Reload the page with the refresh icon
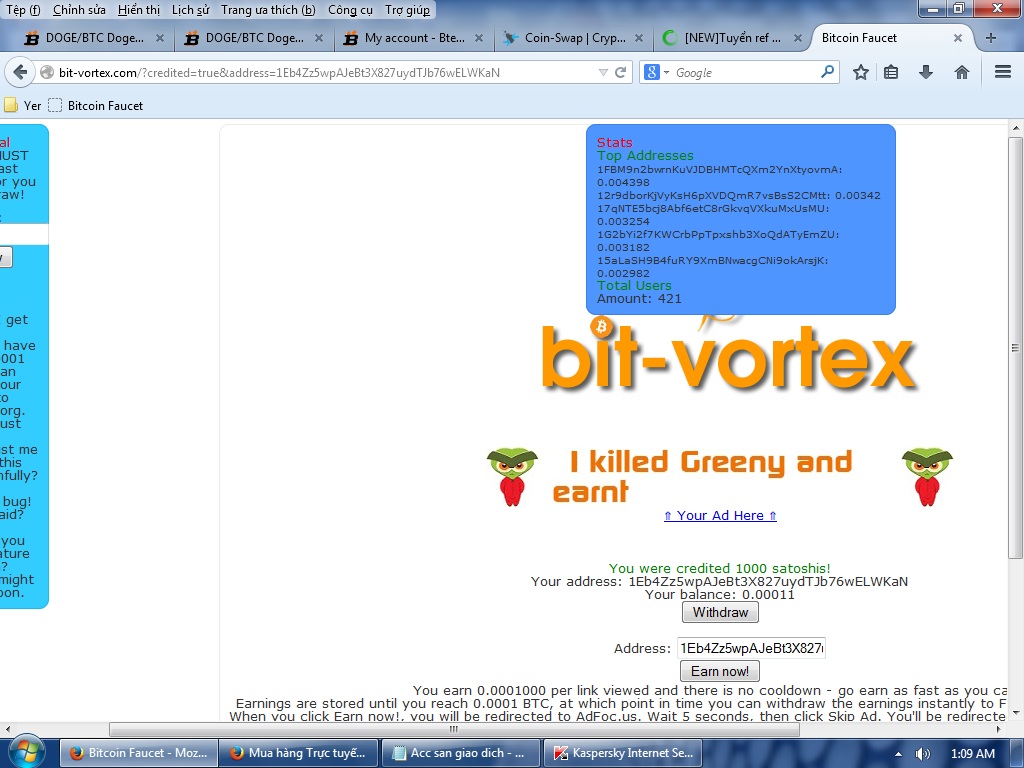 coord(621,72)
